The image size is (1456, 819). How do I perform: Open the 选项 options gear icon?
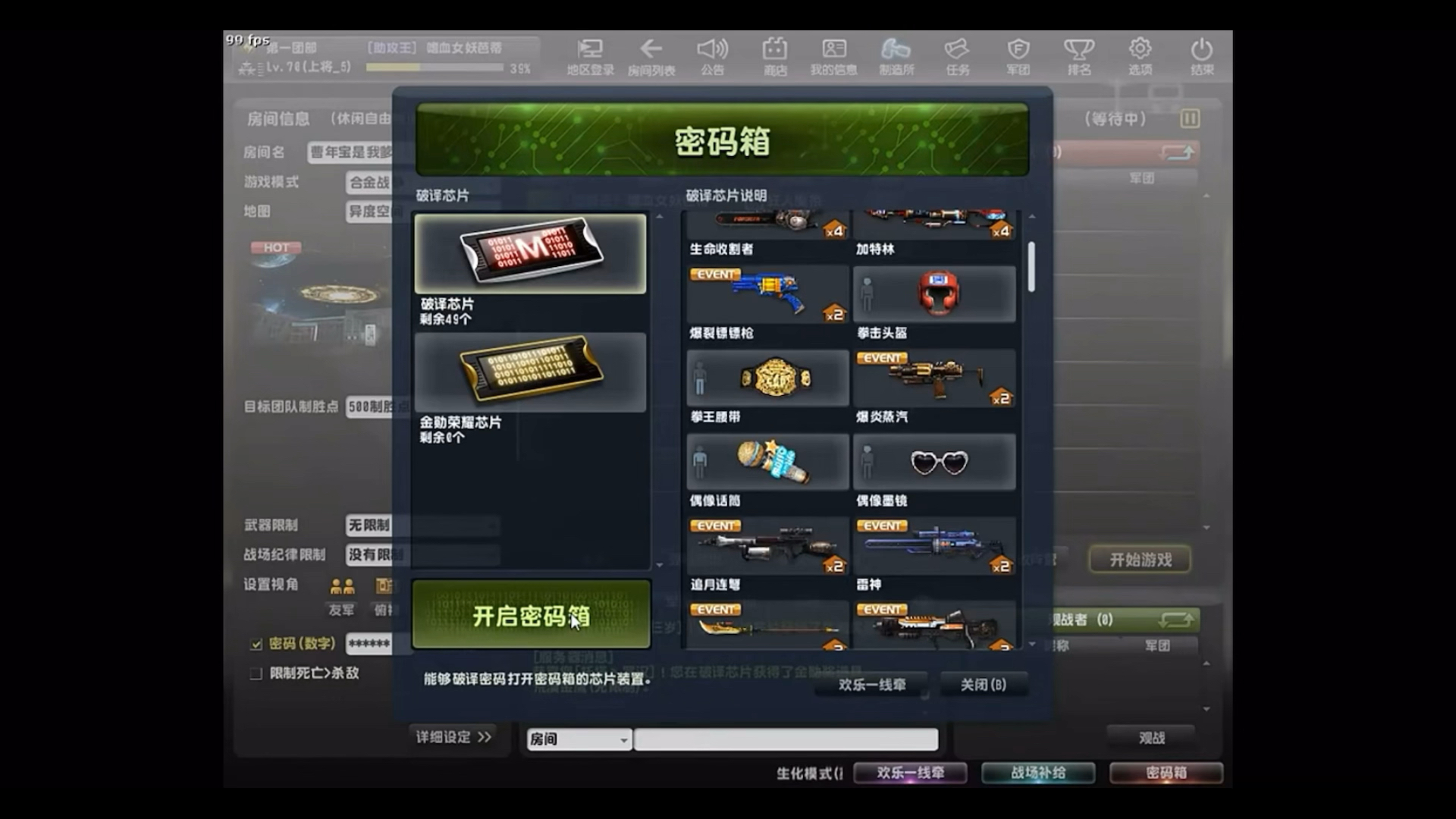pos(1140,57)
